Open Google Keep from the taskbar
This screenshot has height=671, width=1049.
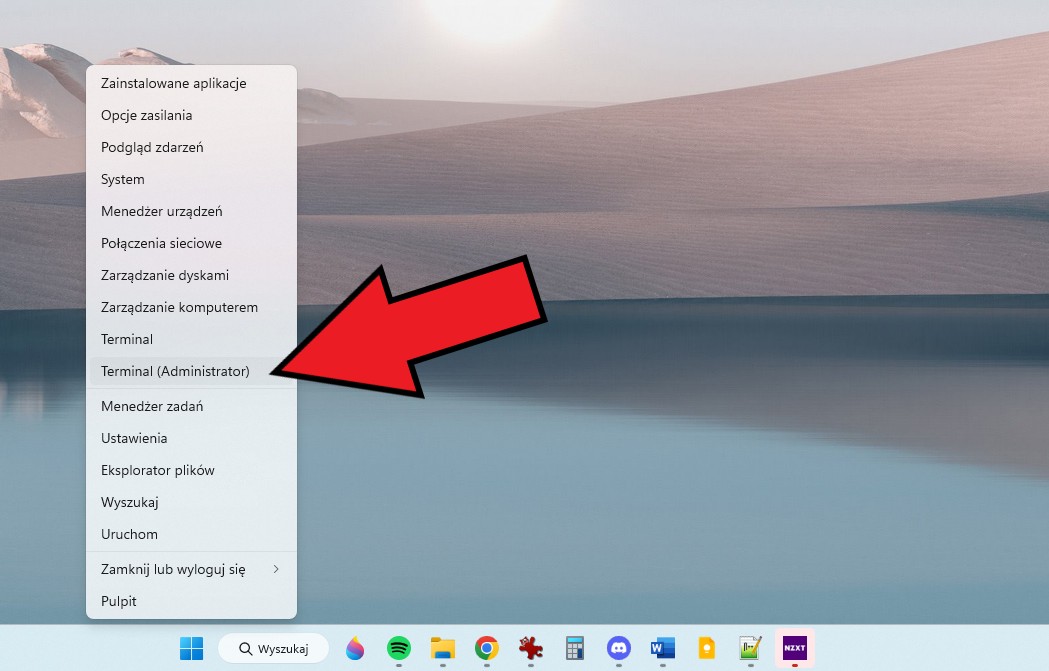click(x=706, y=648)
